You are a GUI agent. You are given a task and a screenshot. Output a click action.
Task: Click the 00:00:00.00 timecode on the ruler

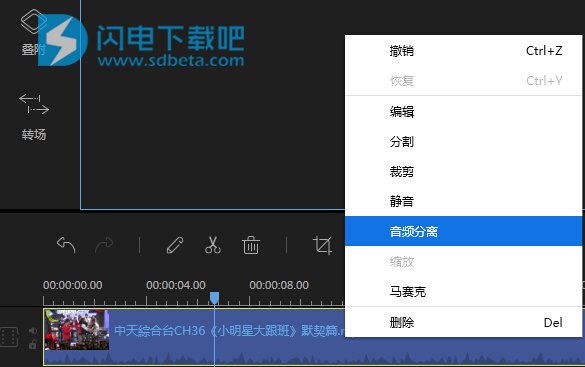pyautogui.click(x=73, y=285)
